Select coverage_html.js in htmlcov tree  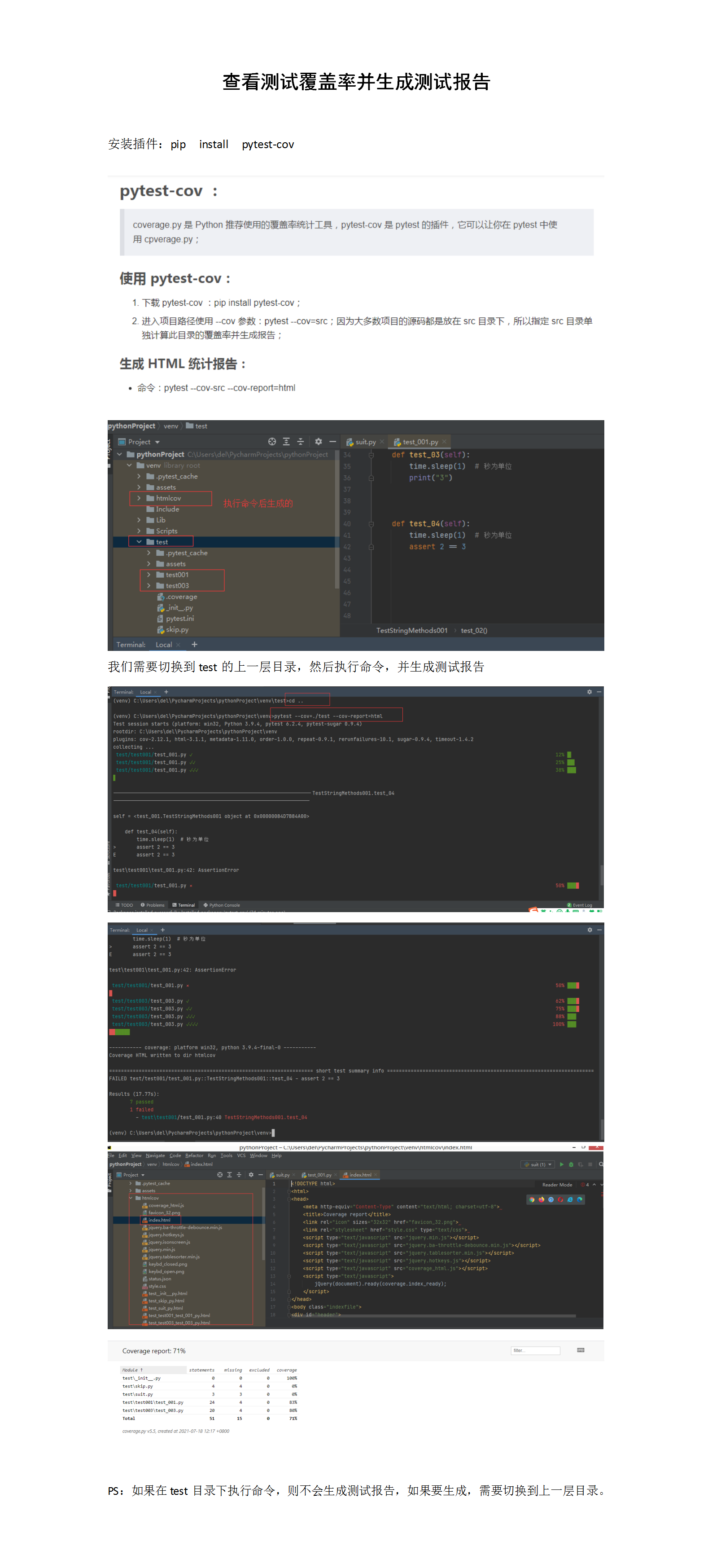click(x=162, y=1205)
